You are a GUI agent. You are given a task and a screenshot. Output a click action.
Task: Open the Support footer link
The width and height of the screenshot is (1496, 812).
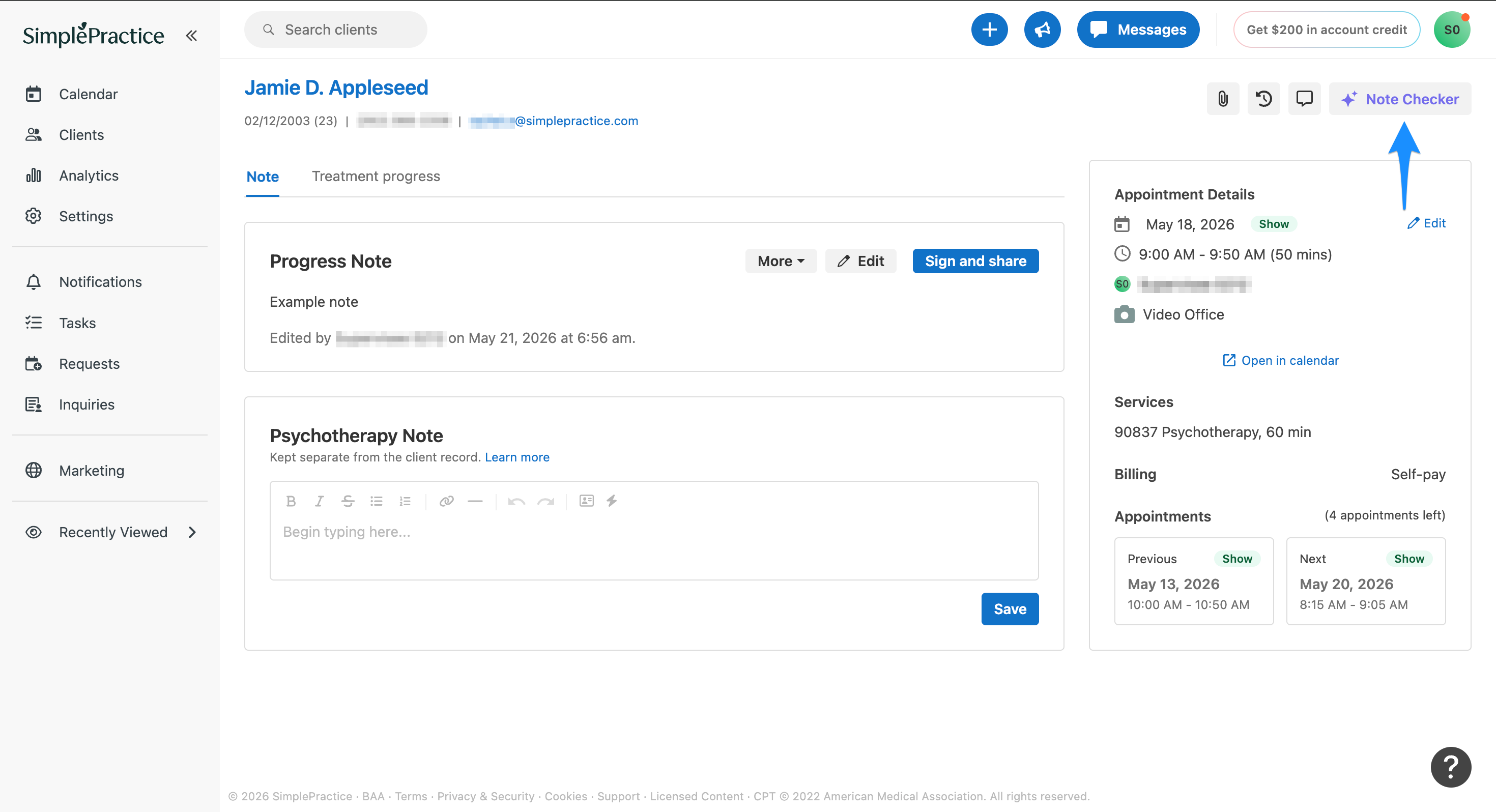618,796
